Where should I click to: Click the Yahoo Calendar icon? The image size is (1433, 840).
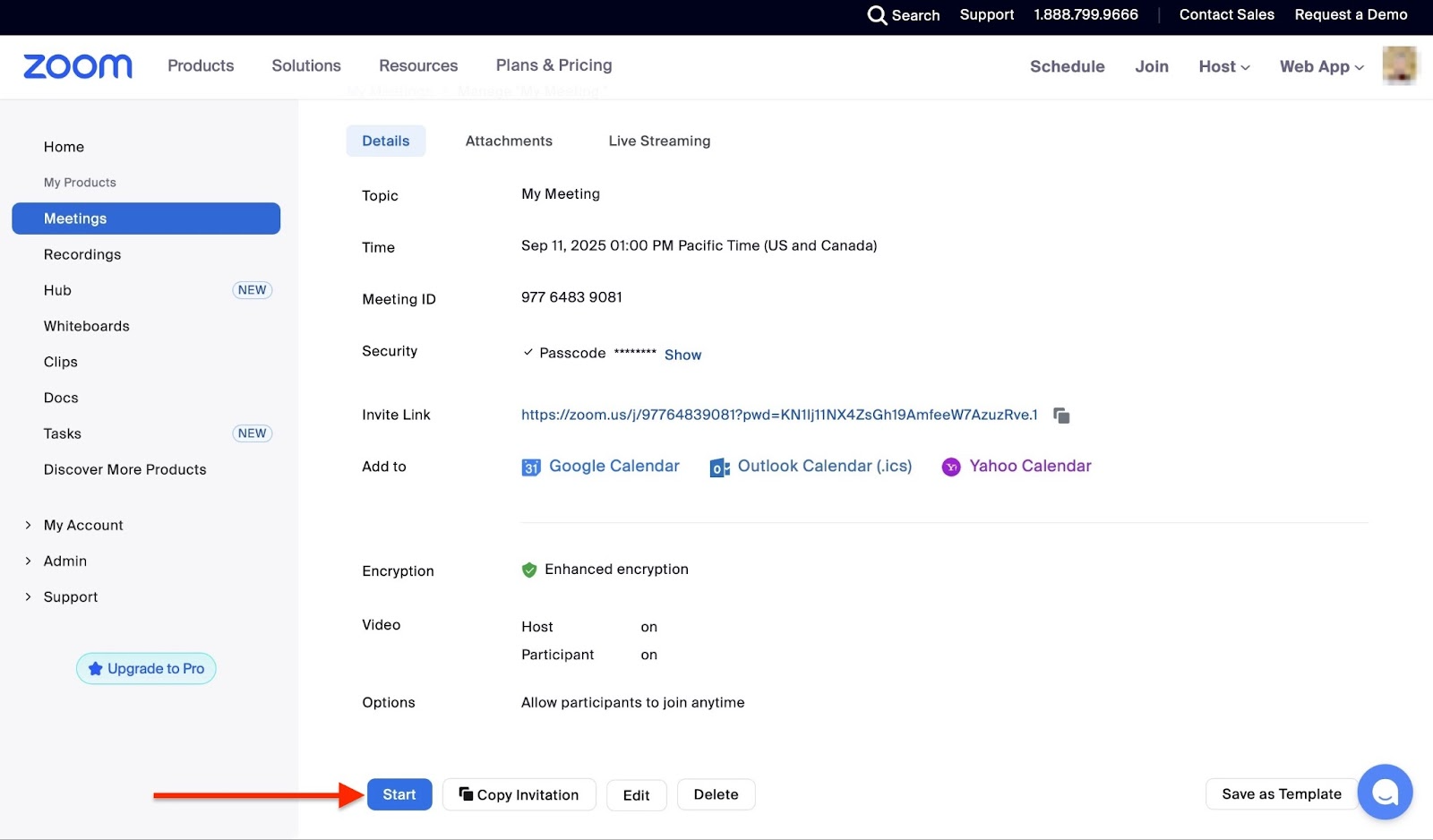[x=951, y=467]
